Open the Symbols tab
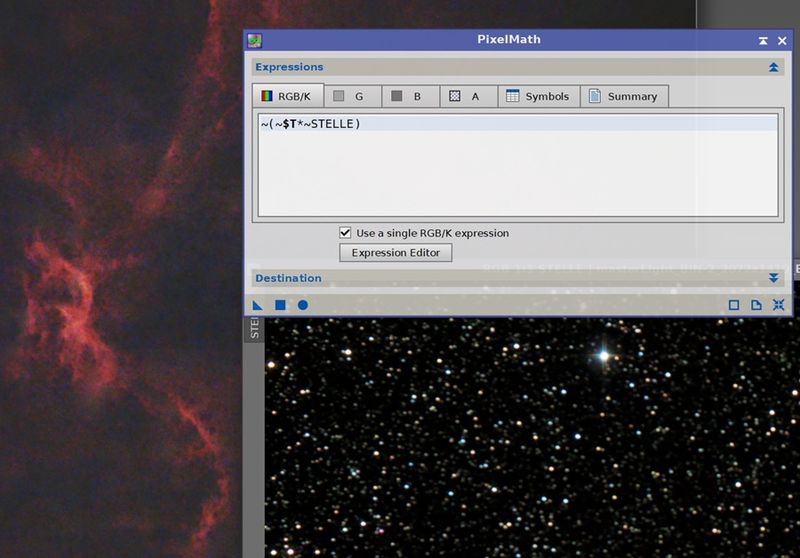Viewport: 800px width, 558px height. [539, 96]
